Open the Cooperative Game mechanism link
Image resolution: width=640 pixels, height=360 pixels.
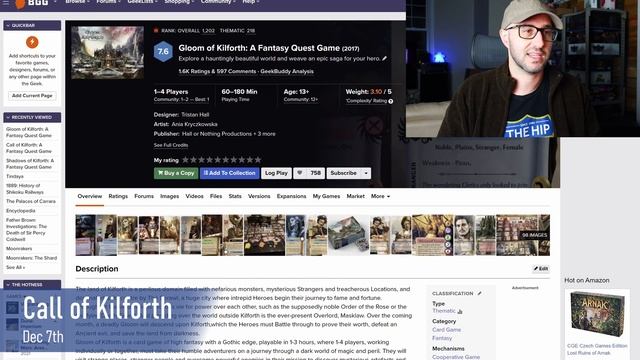click(456, 357)
